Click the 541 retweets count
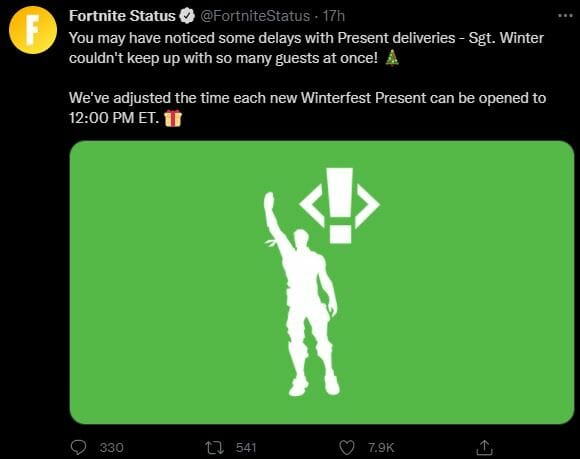The height and width of the screenshot is (459, 580). [x=246, y=448]
